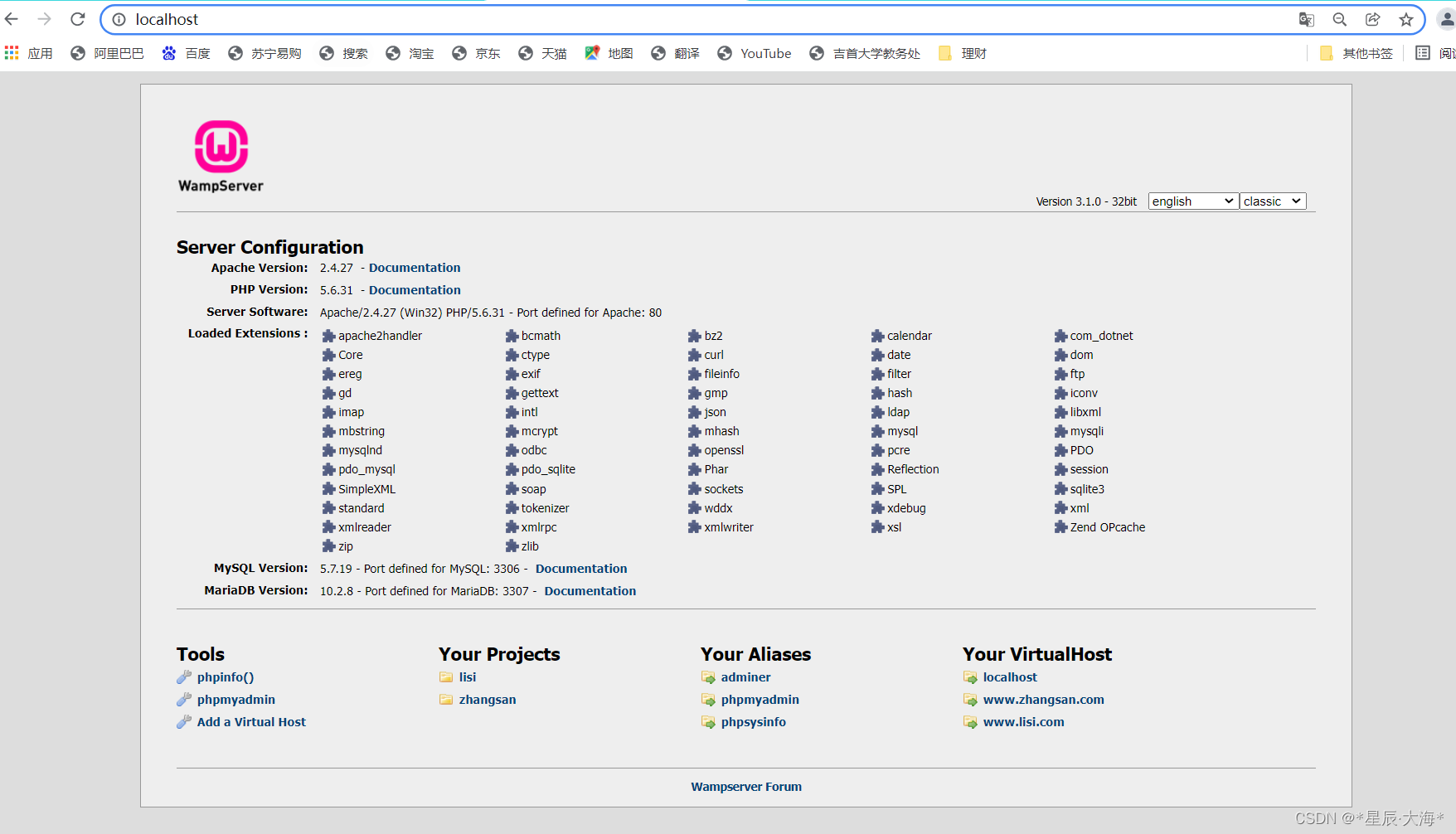Open the 天猫 bookmark

(542, 53)
